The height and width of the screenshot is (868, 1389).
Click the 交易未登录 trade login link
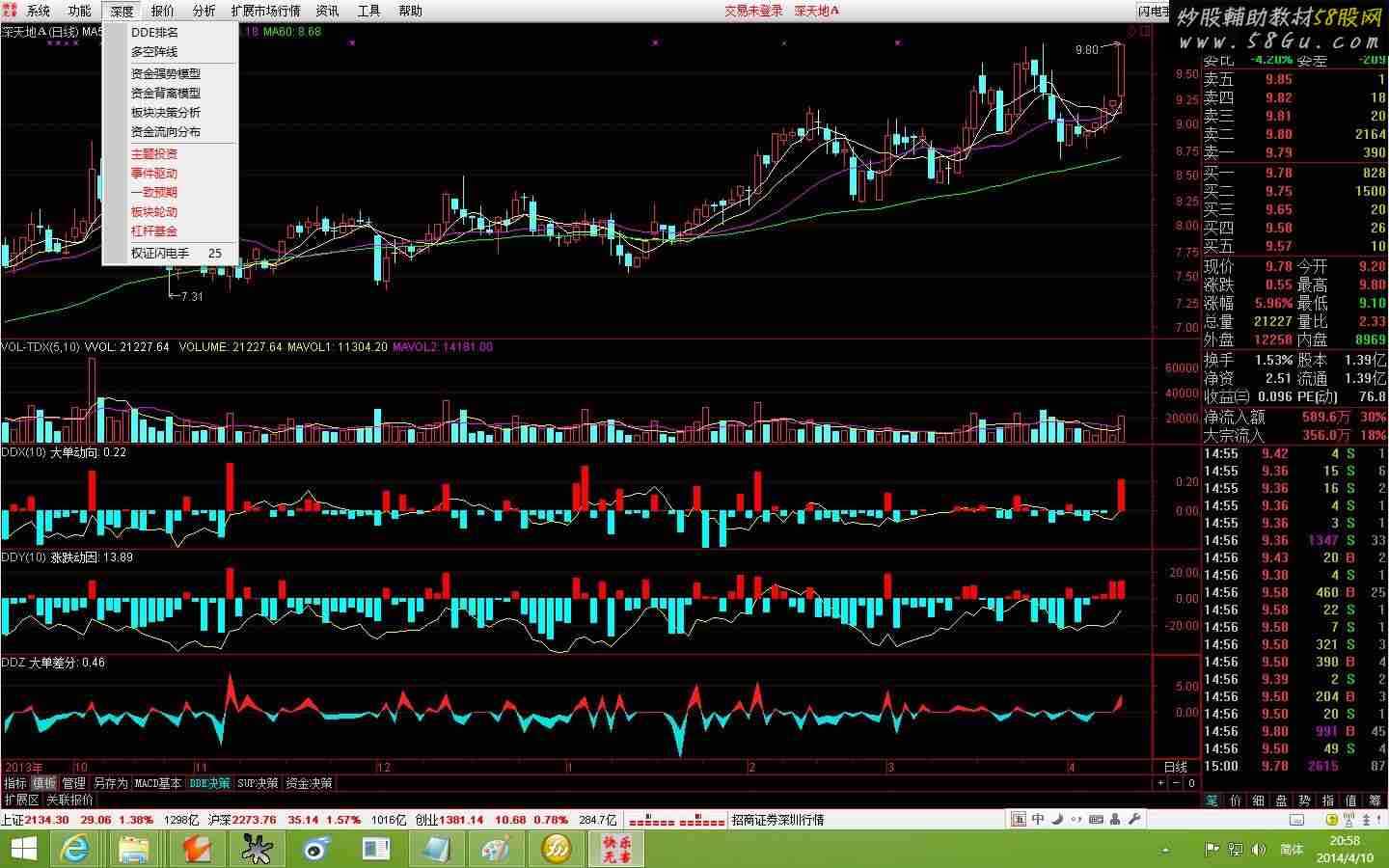[x=754, y=11]
